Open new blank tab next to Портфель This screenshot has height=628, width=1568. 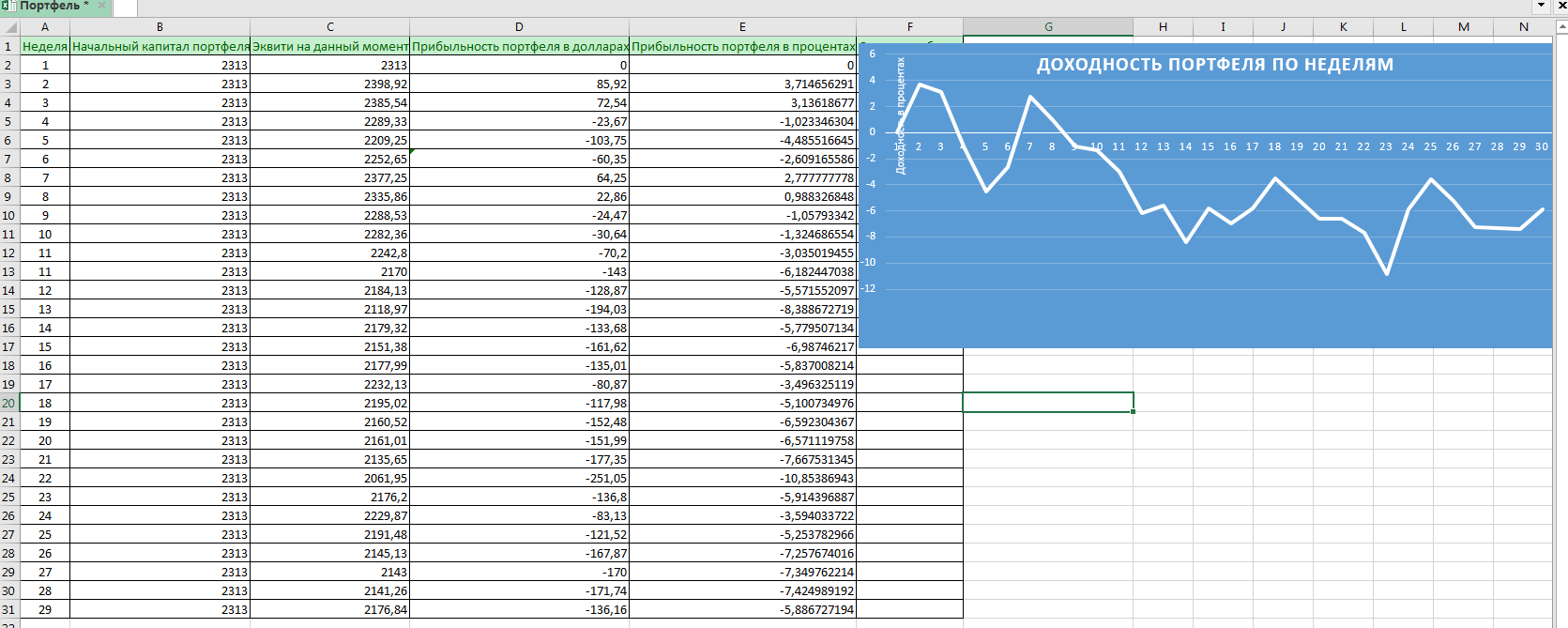[125, 8]
